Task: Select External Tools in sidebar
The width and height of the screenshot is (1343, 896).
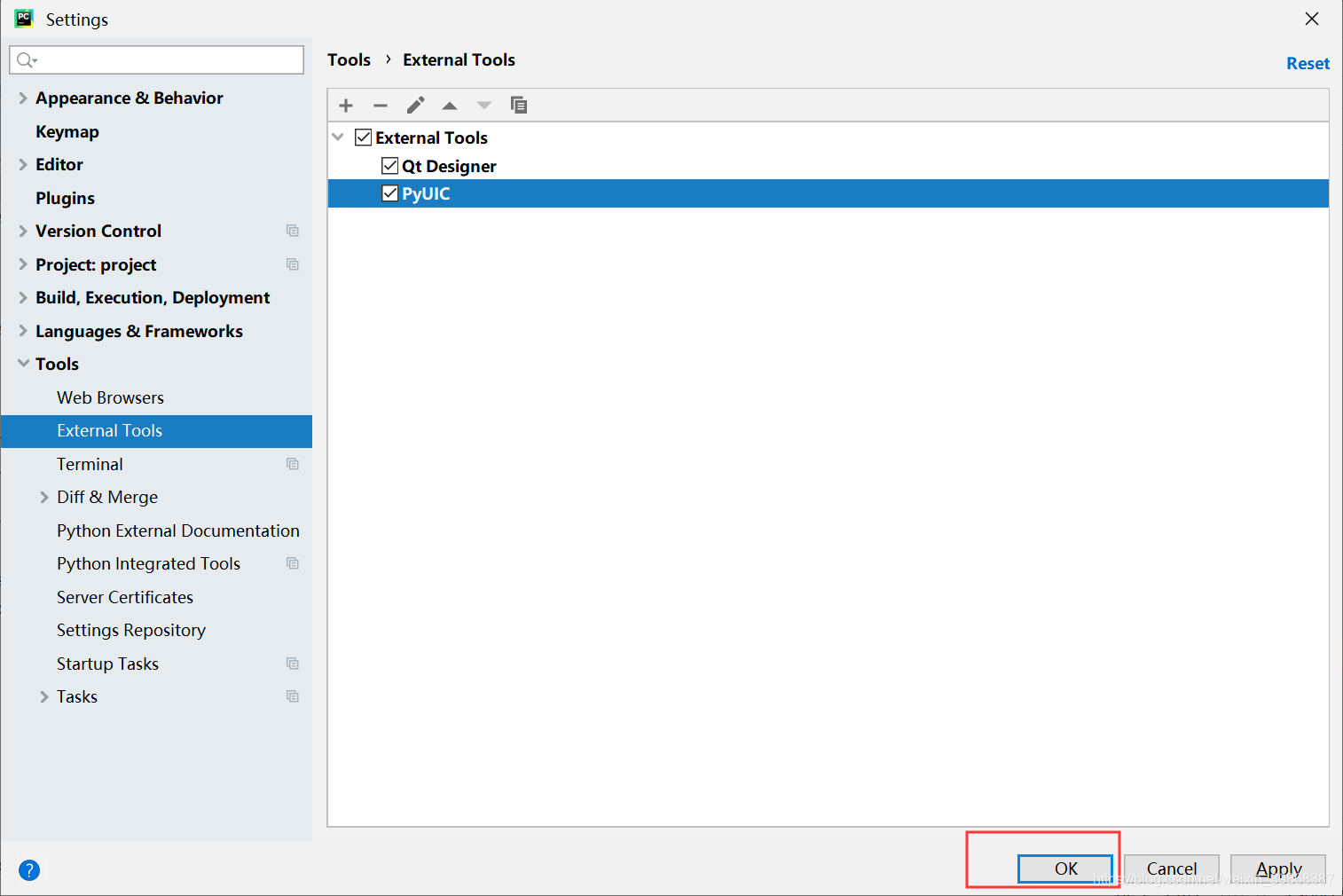Action: pos(156,431)
